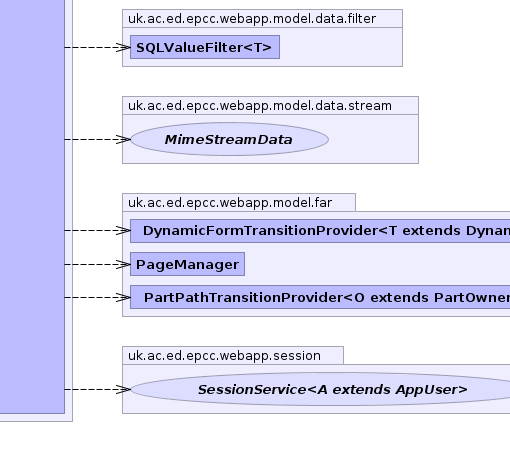
Task: Click the uk.ac.ed.epcc.webapp.model.data.filter package label
Action: click(252, 19)
